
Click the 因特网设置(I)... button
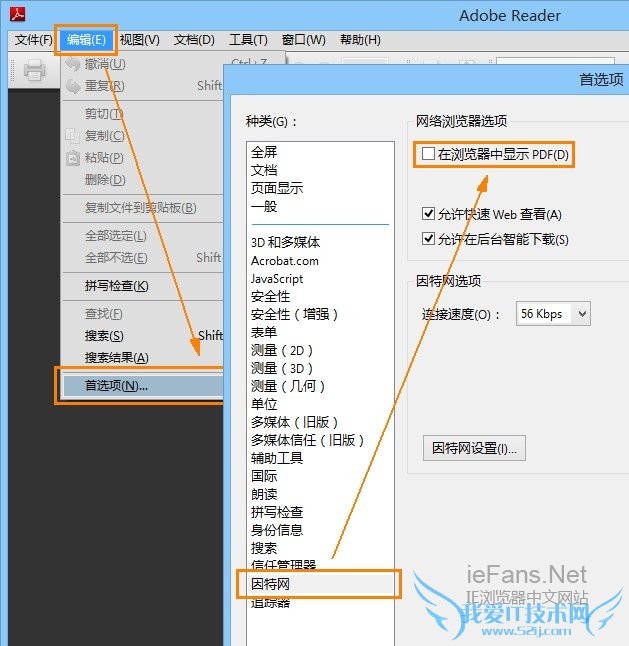pos(474,448)
